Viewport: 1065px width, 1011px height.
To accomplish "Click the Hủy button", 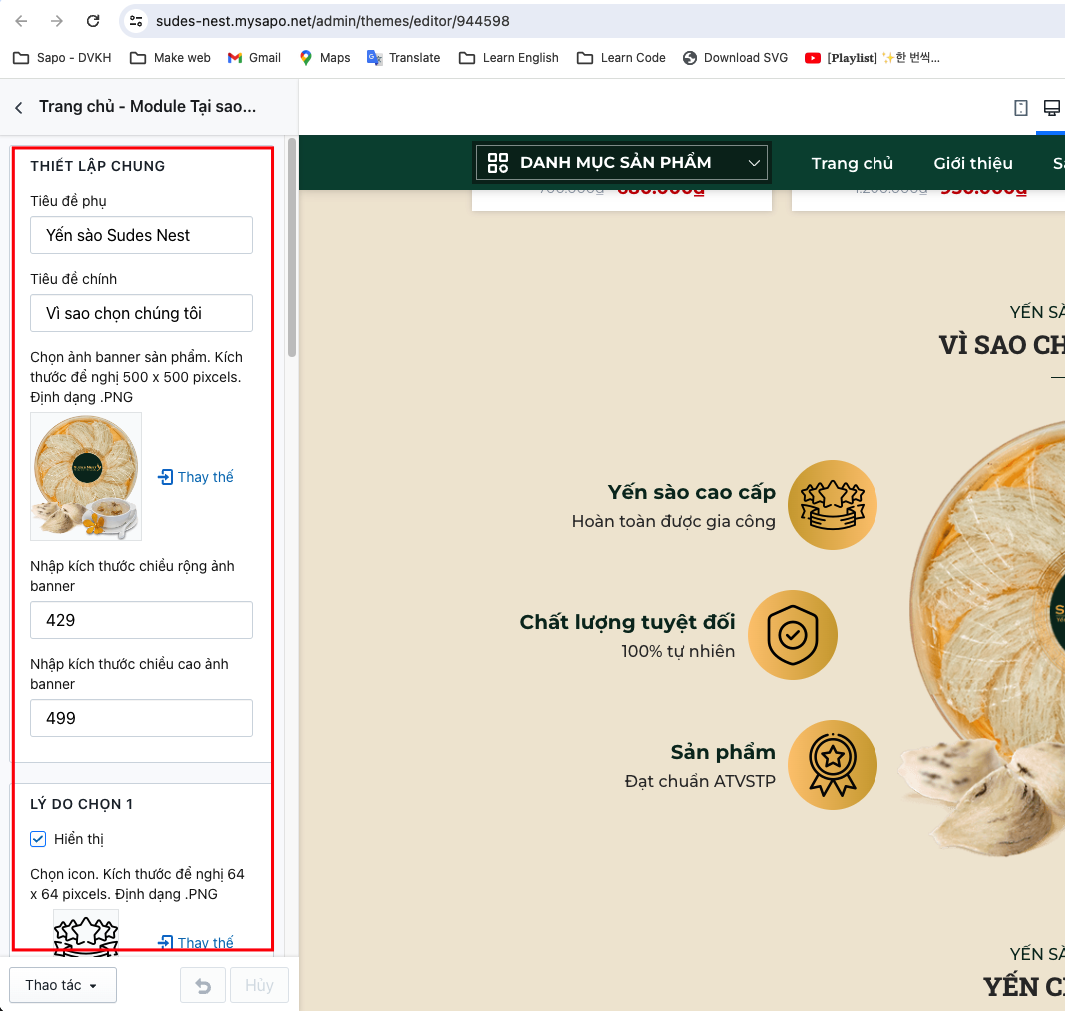I will [259, 985].
